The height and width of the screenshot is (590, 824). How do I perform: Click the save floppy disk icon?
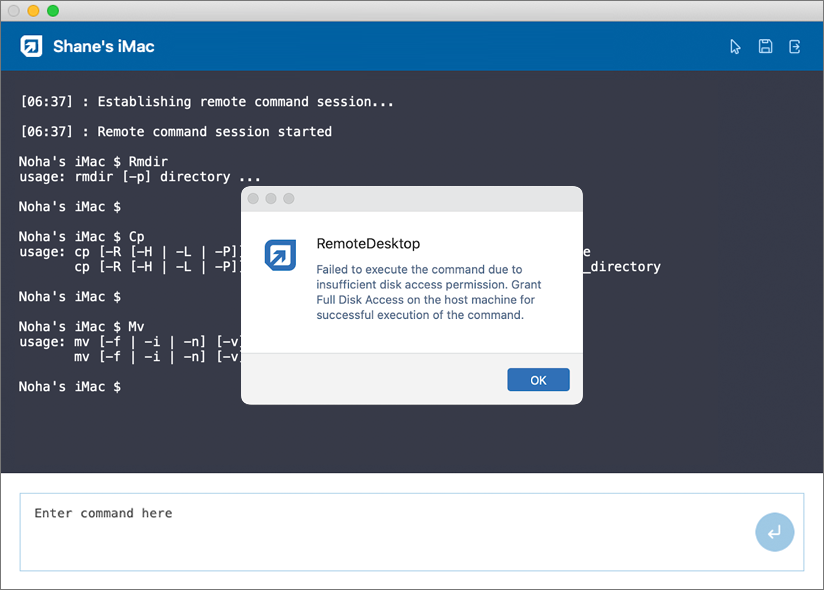click(765, 47)
